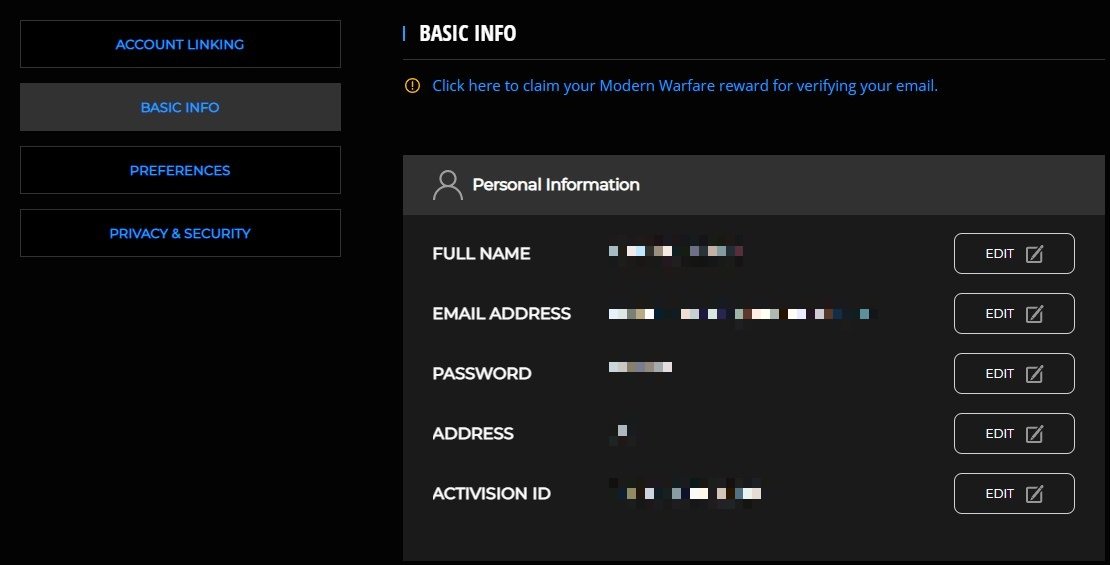Go to the Preferences section
Image resolution: width=1110 pixels, height=565 pixels.
point(180,170)
